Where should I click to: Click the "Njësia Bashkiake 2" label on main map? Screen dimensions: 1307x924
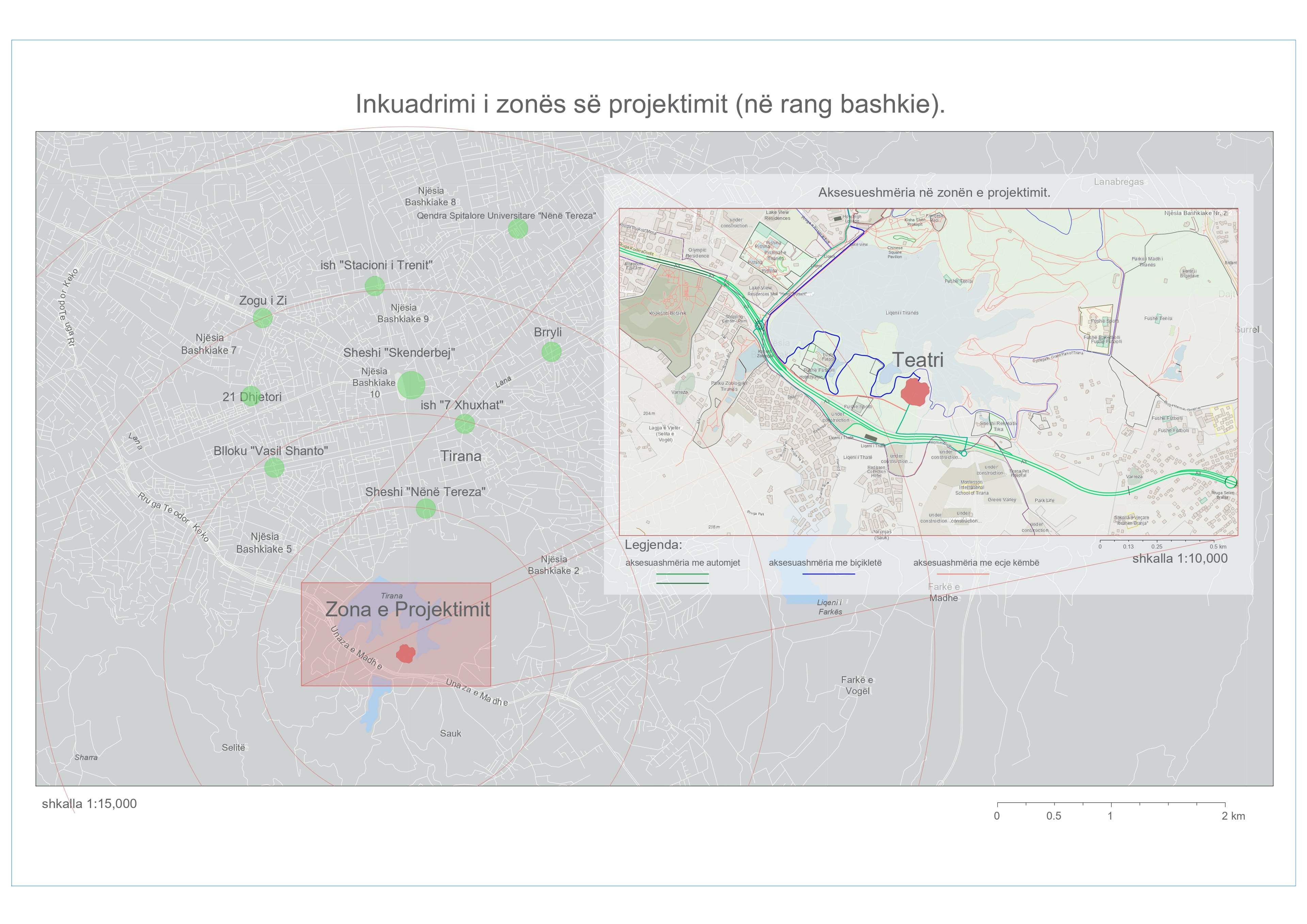(x=553, y=565)
